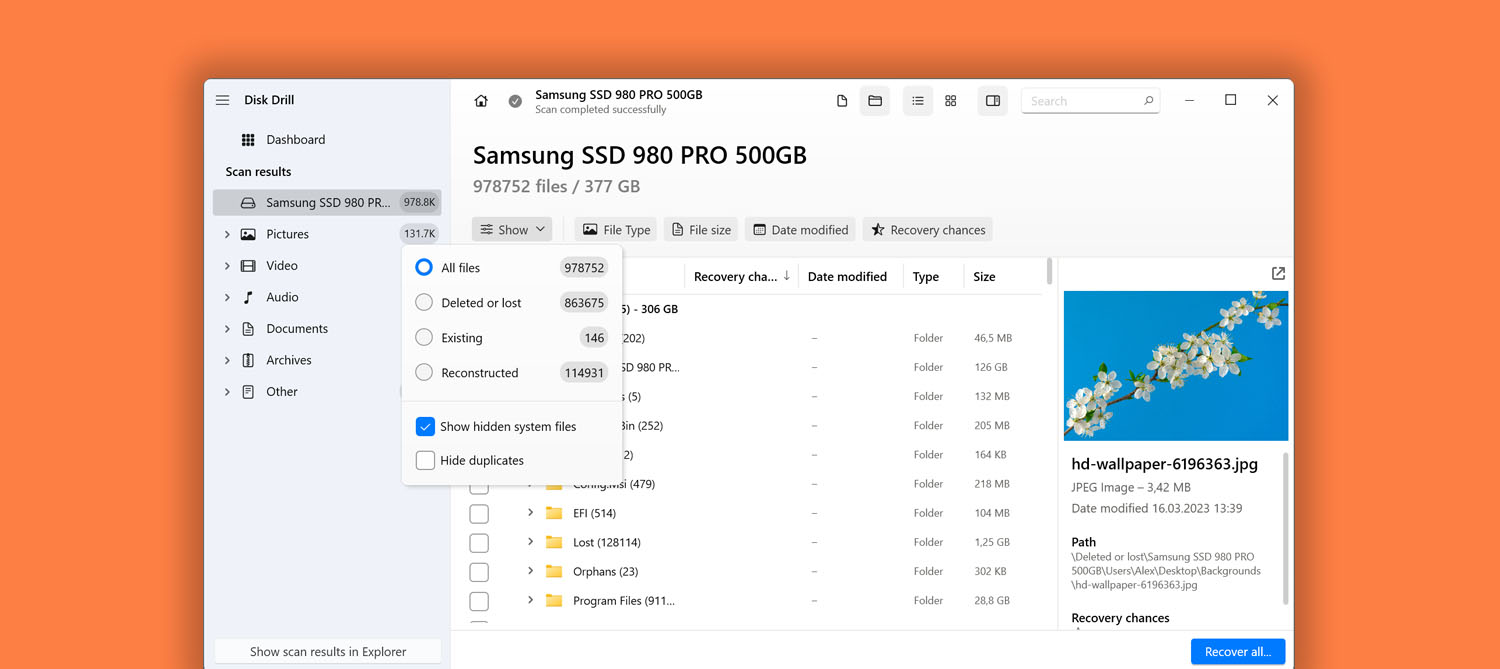
Task: Open the Show filter dropdown
Action: pyautogui.click(x=511, y=229)
